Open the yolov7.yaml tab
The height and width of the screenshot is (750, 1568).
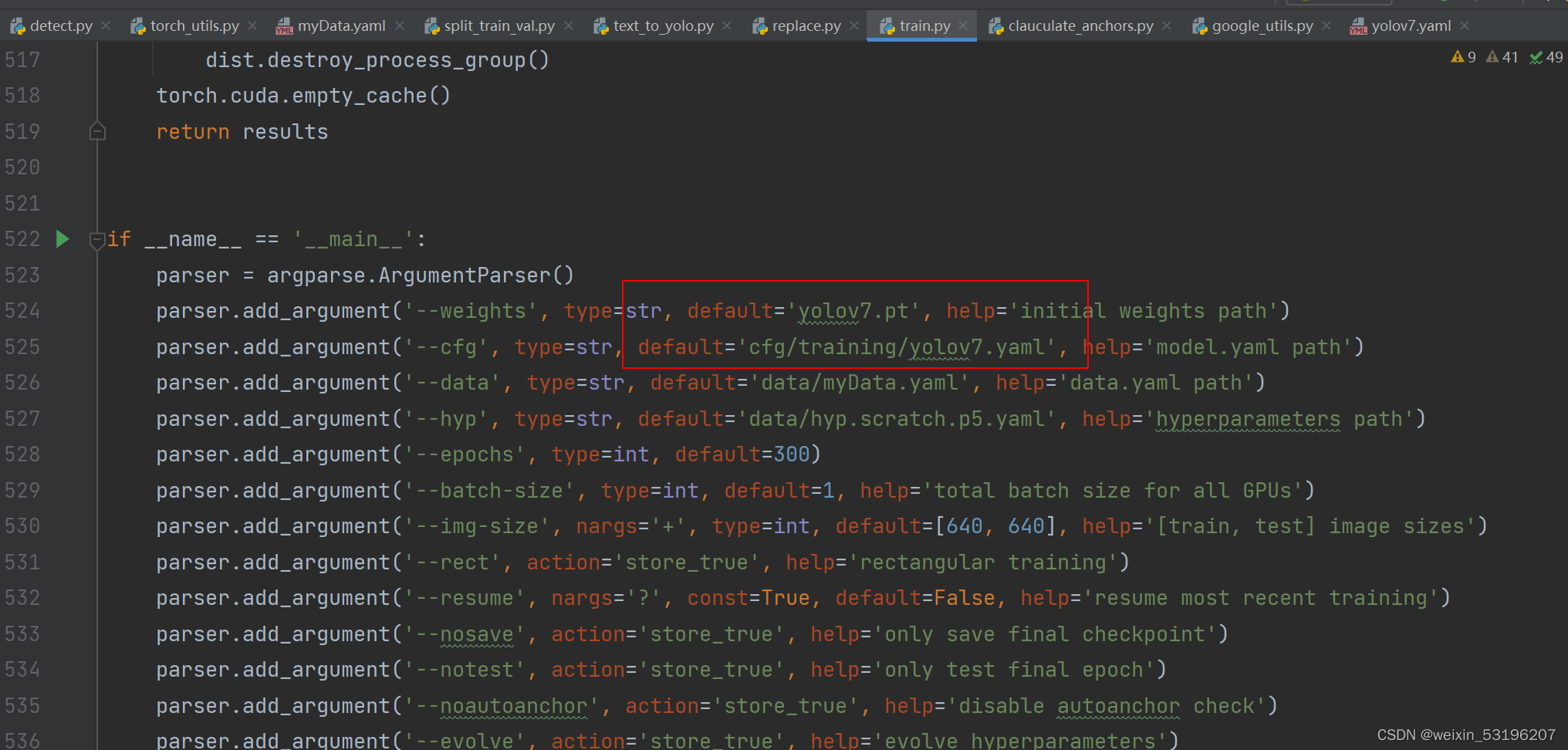pos(1401,25)
